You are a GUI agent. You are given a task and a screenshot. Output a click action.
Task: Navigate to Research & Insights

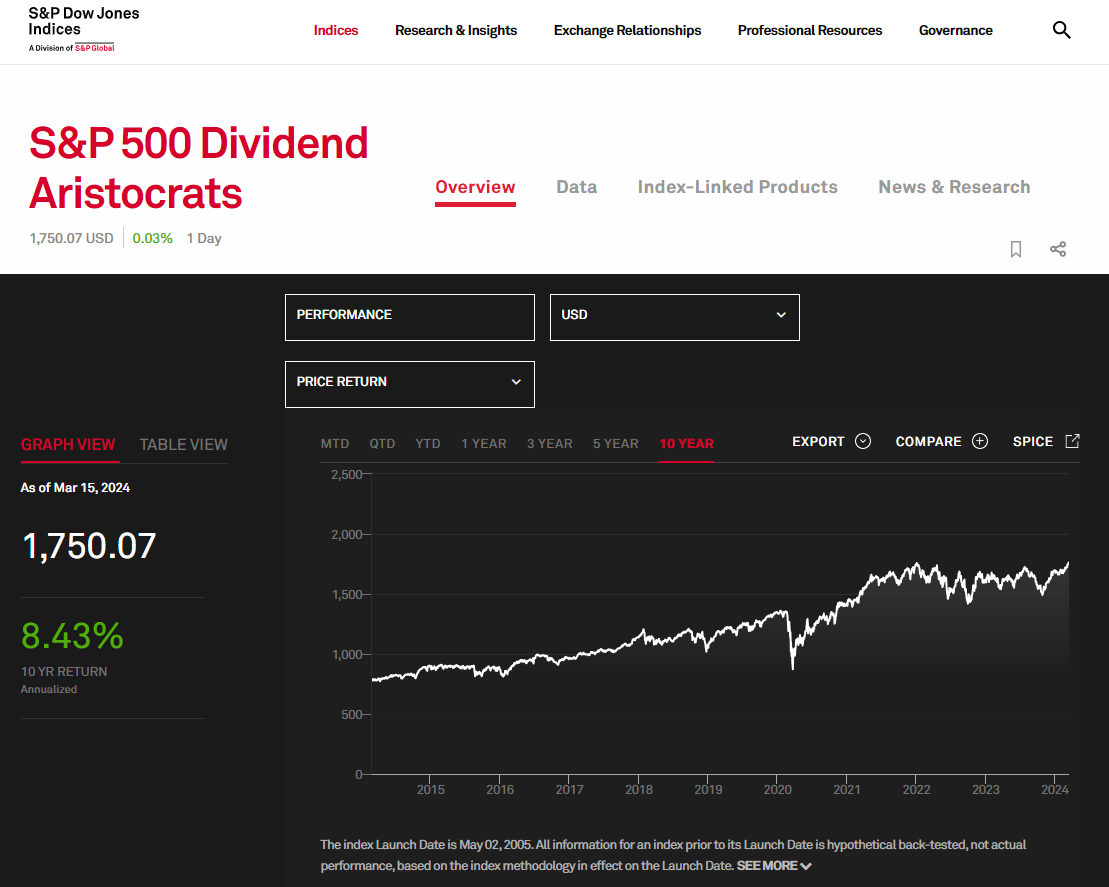pyautogui.click(x=456, y=30)
